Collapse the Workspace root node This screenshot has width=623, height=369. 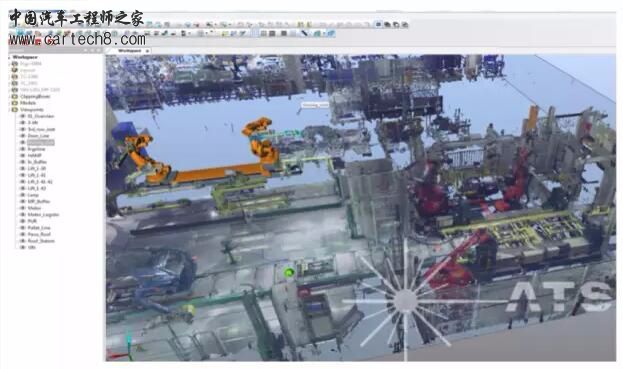click(10, 57)
